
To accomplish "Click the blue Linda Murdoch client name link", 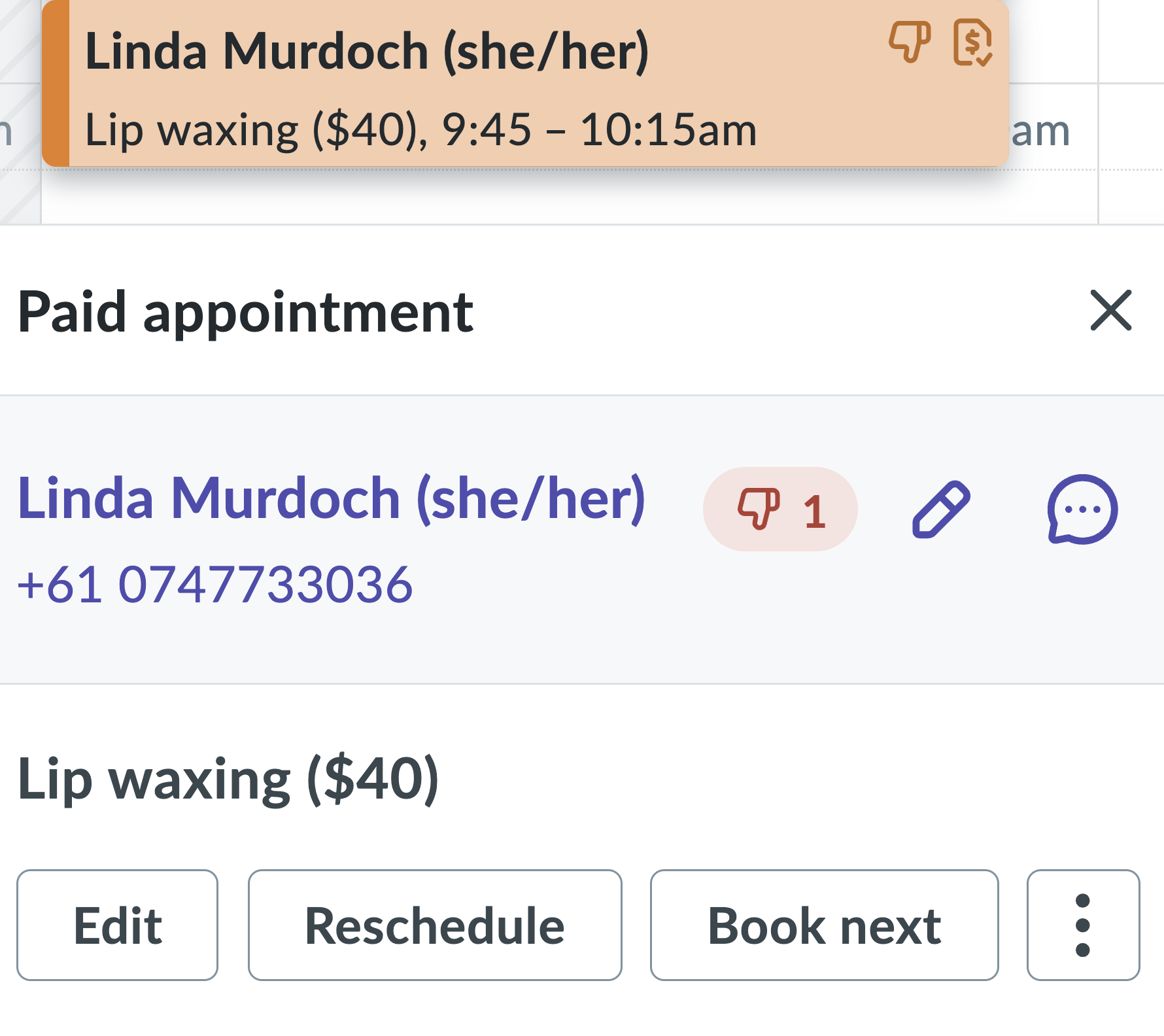I will click(331, 498).
